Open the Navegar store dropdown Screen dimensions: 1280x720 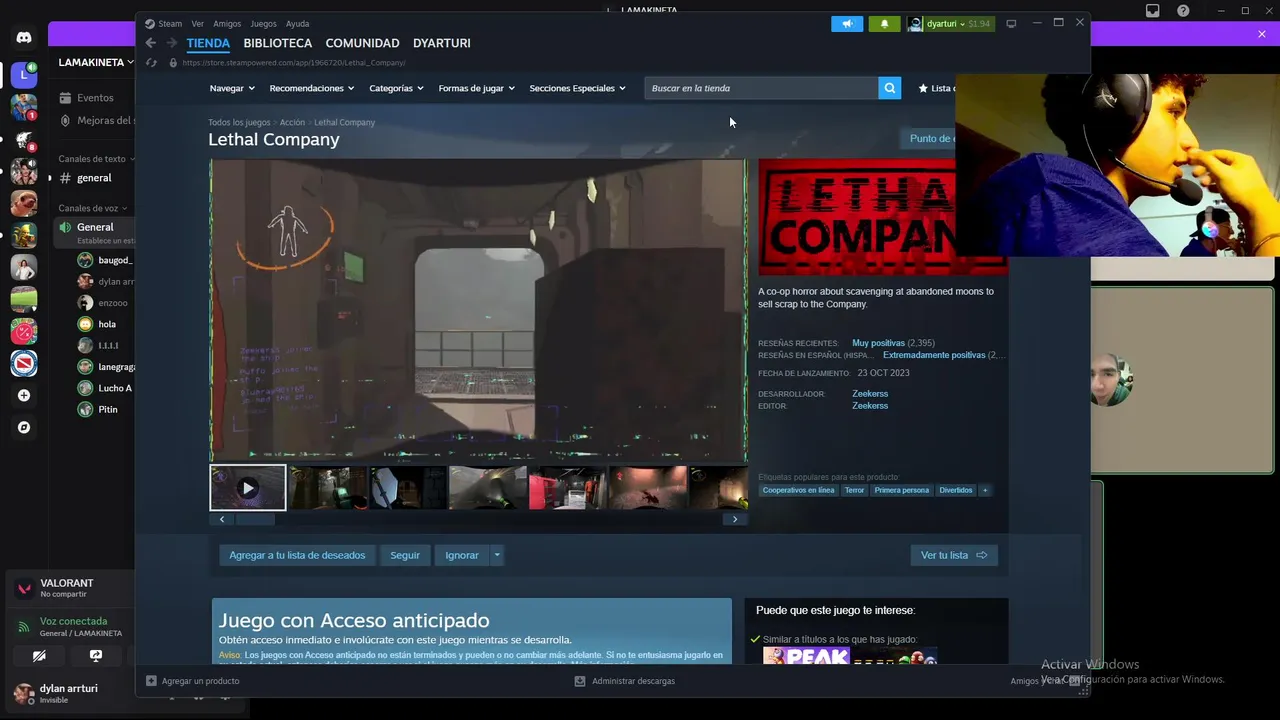click(x=231, y=88)
